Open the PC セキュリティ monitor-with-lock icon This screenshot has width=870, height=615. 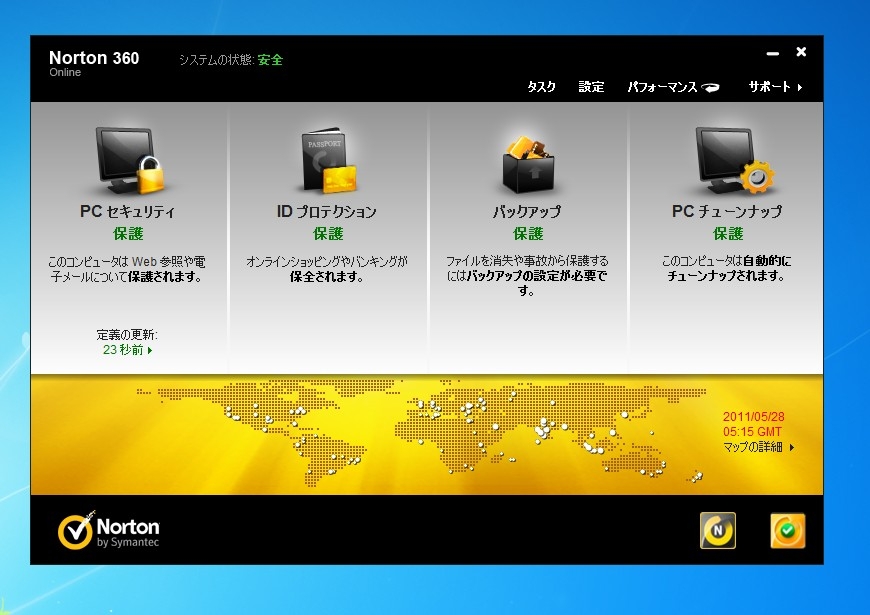point(129,160)
